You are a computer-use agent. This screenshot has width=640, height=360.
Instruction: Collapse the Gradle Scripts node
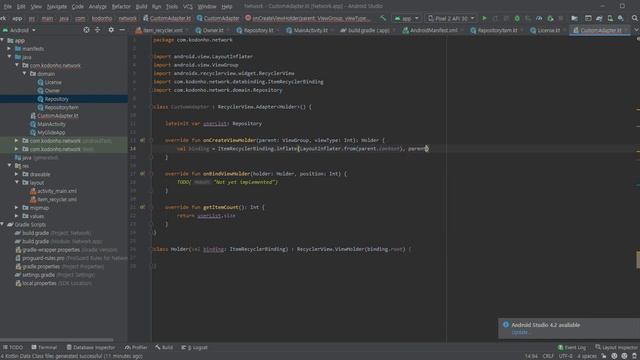[2, 224]
